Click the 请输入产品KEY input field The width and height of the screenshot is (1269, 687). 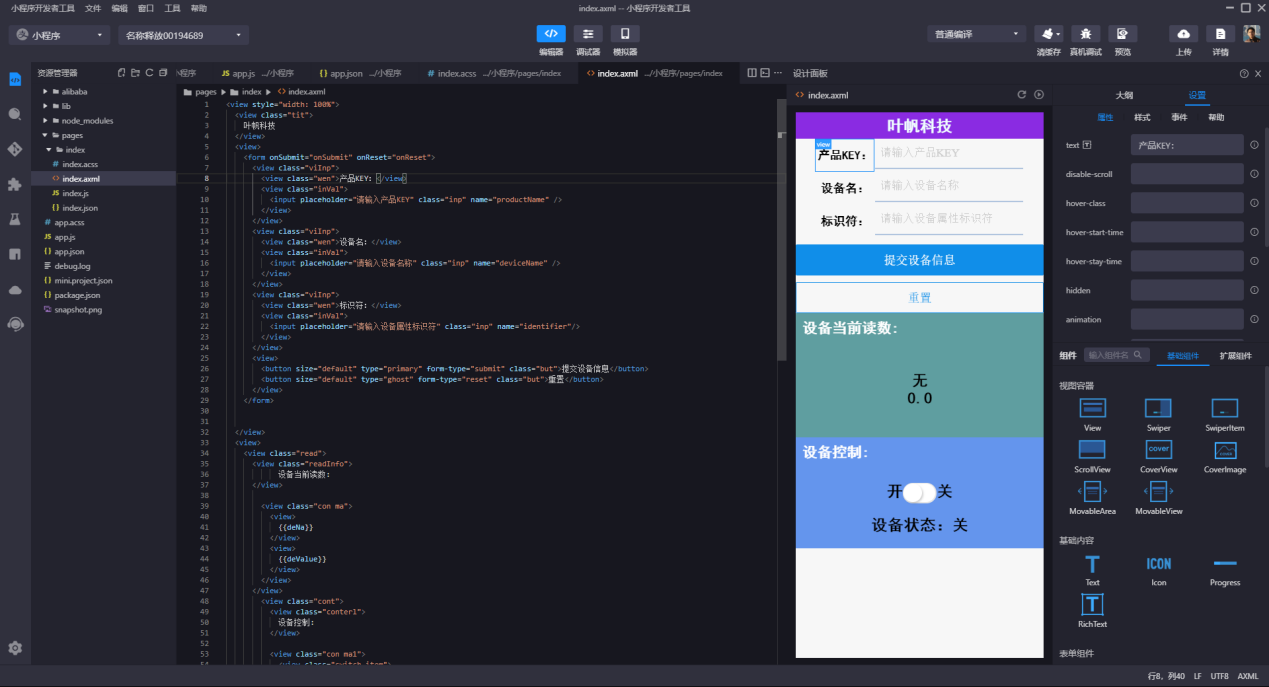pos(949,153)
